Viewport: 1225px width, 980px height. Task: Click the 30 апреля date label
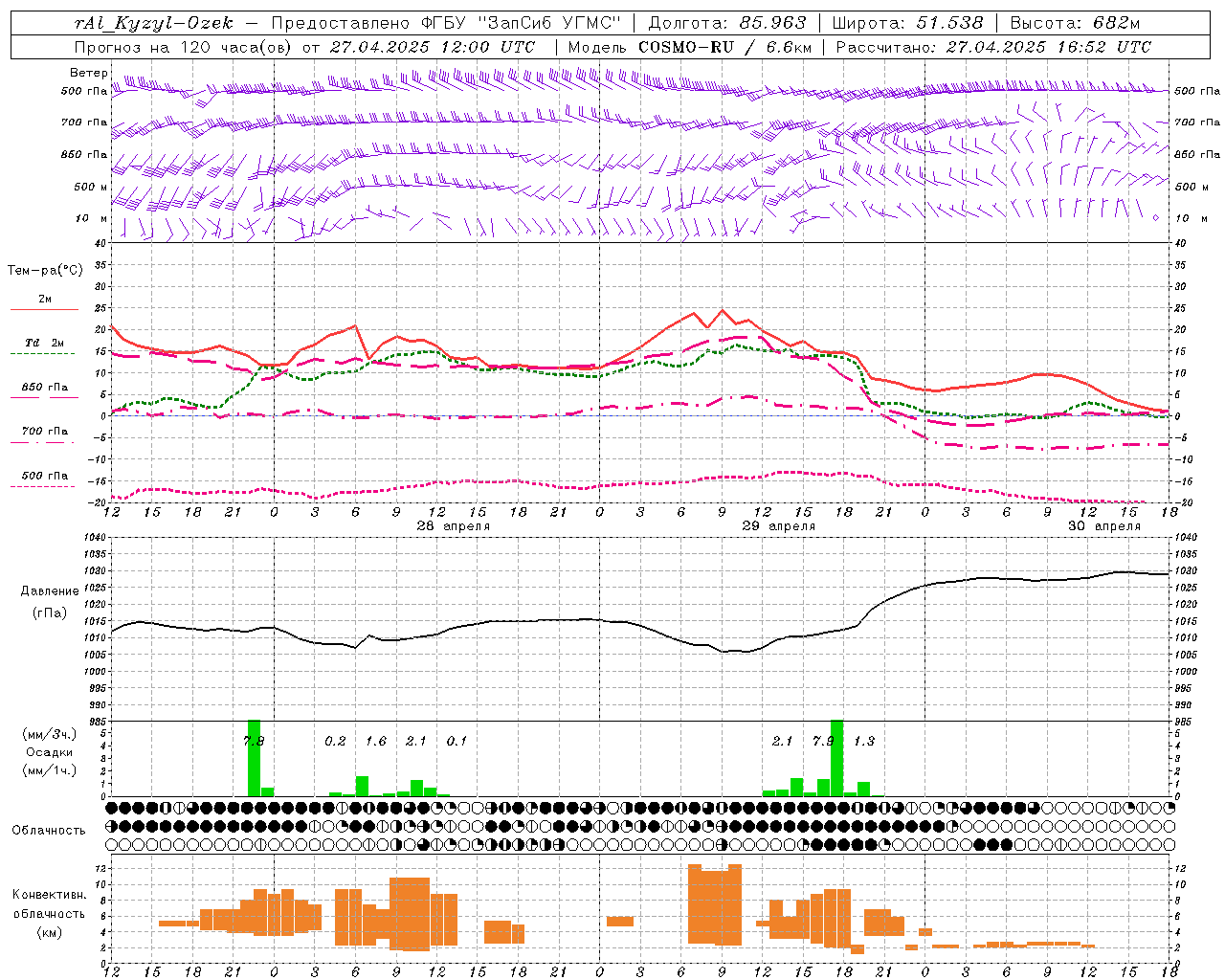(1103, 525)
